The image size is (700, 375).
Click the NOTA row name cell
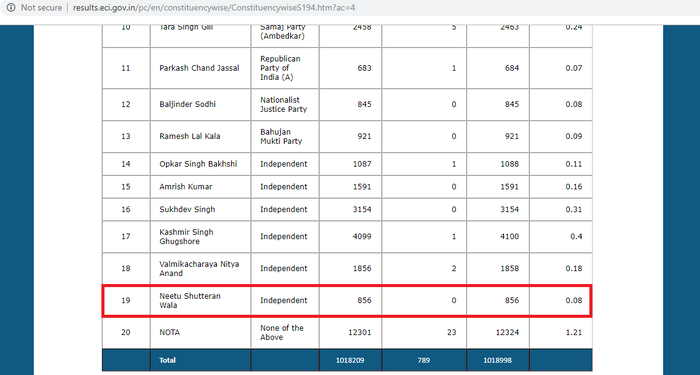[200, 333]
